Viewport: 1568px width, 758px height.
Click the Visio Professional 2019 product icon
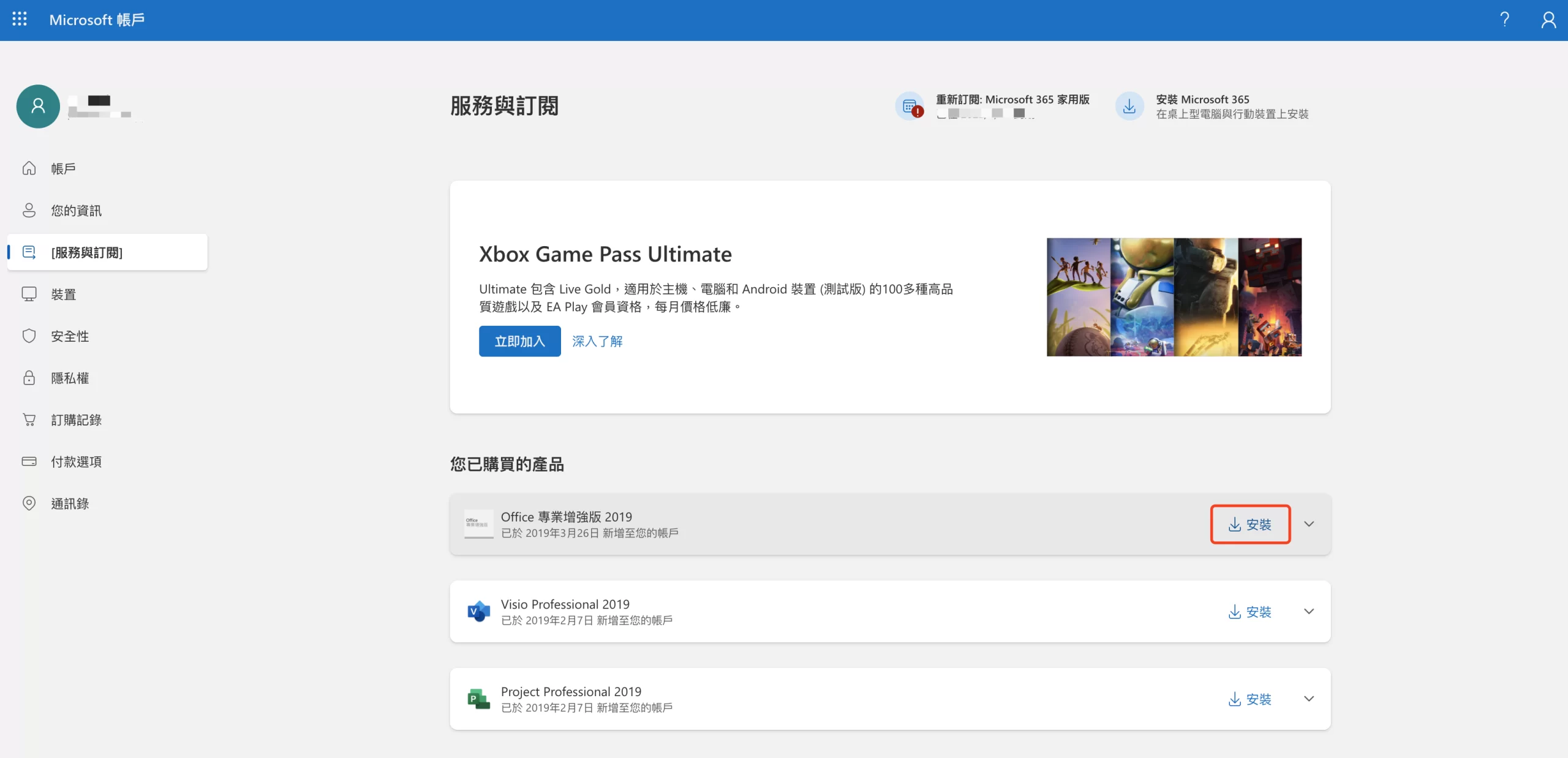pyautogui.click(x=478, y=611)
